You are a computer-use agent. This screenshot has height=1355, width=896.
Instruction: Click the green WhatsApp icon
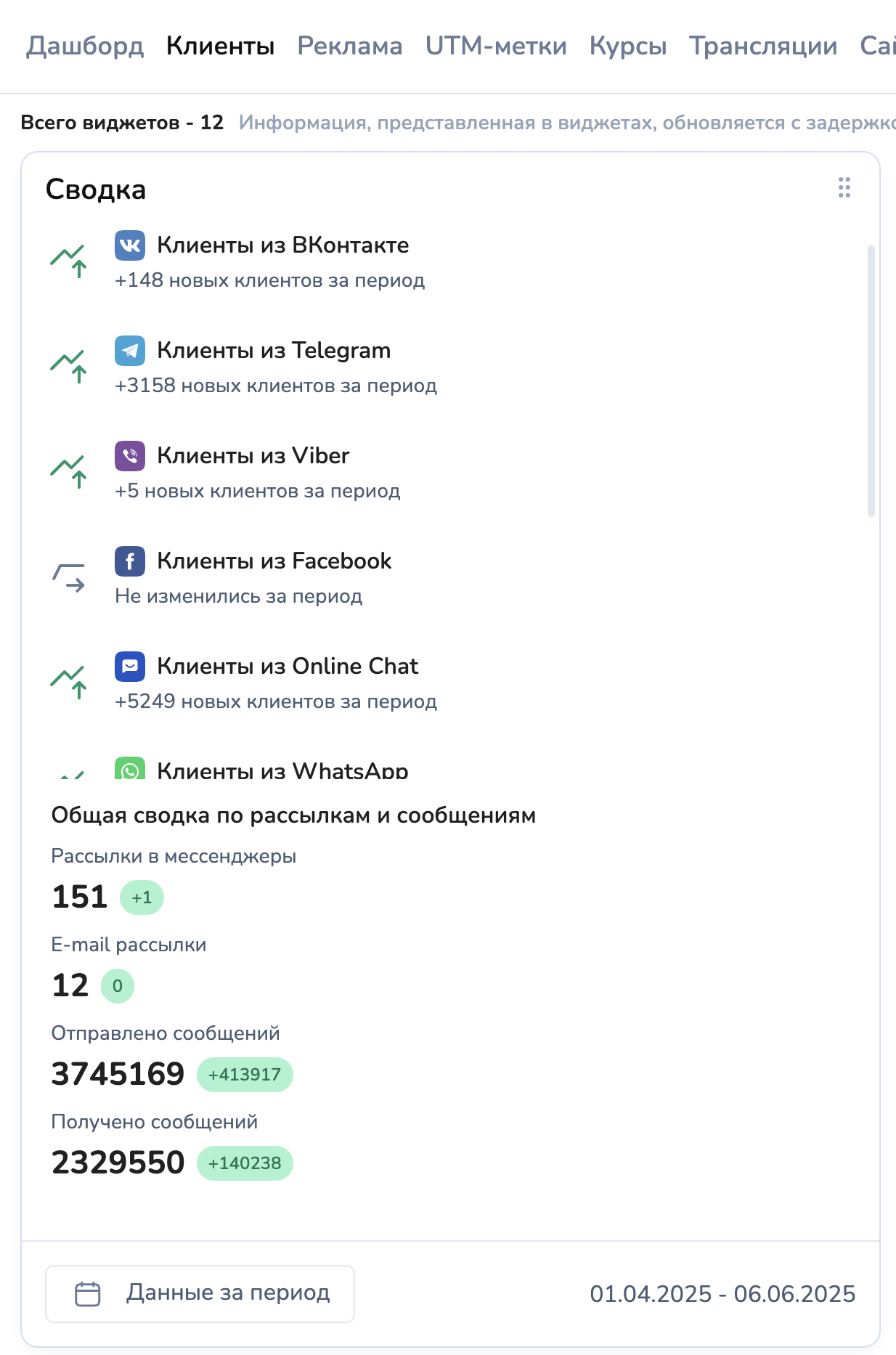click(x=130, y=769)
